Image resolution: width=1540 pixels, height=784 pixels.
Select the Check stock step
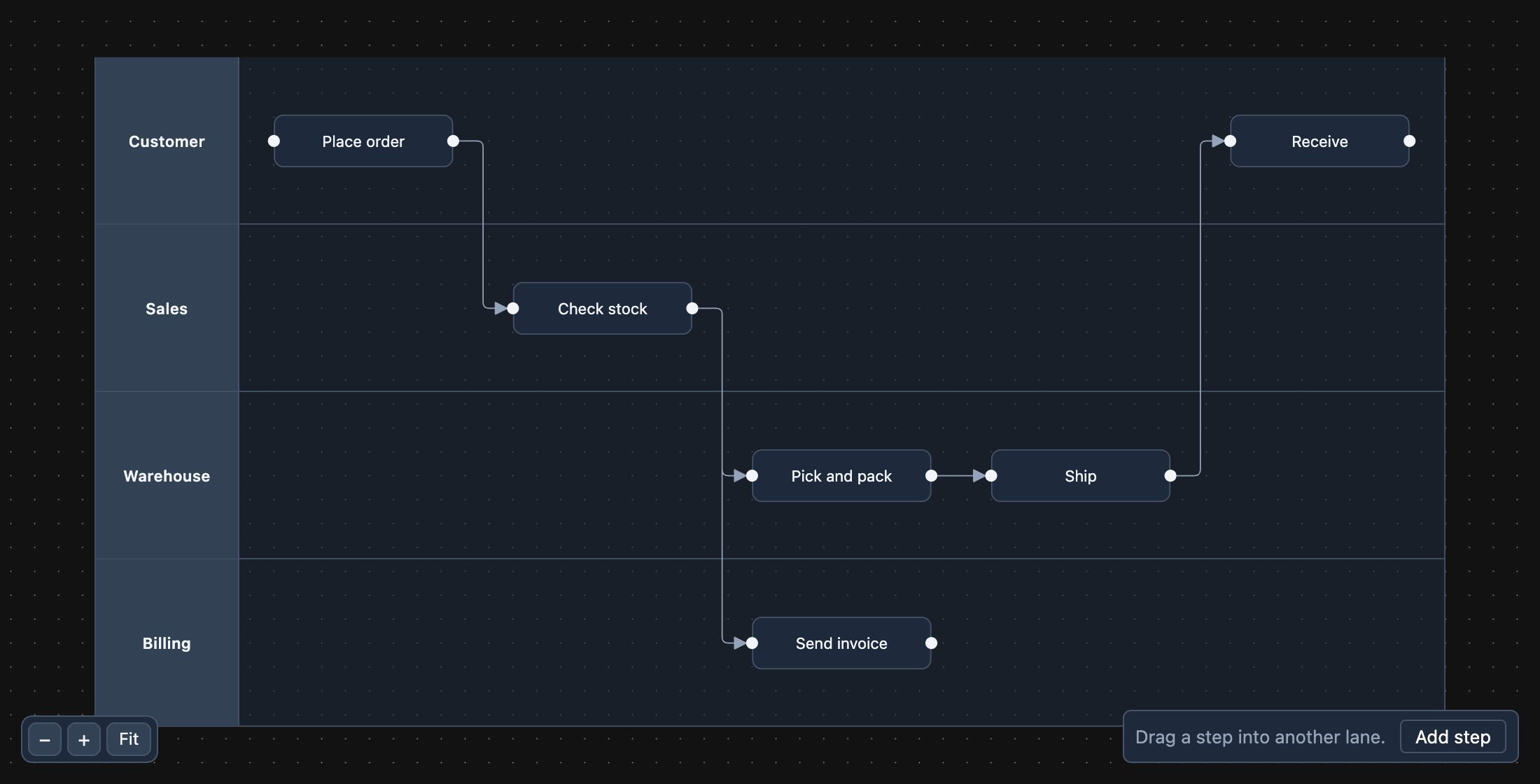(x=603, y=309)
